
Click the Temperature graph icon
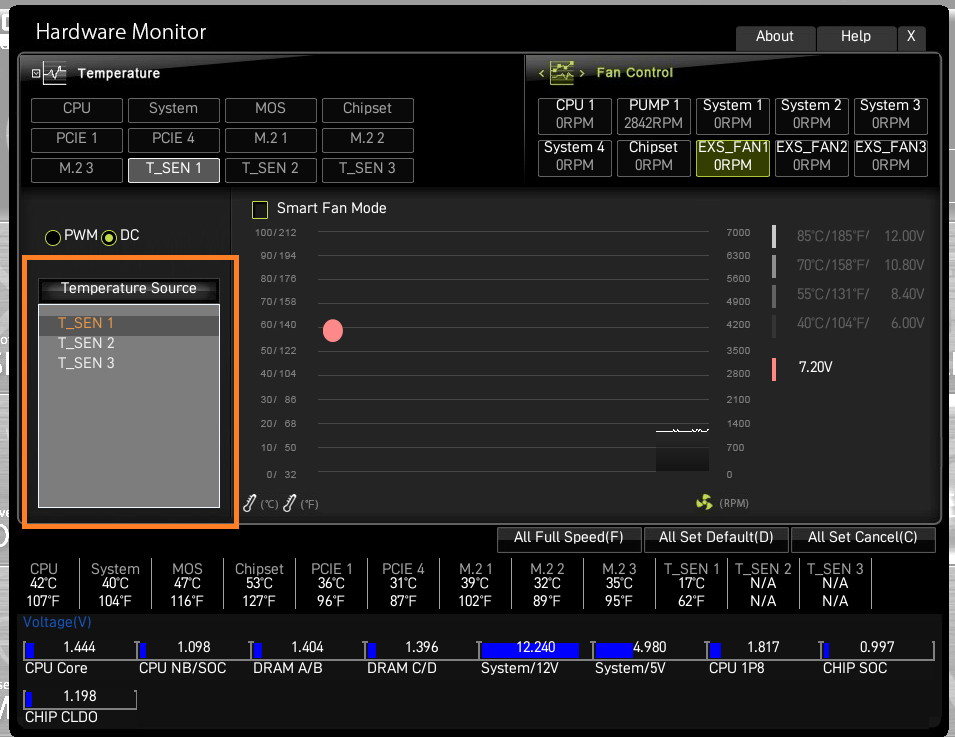55,73
